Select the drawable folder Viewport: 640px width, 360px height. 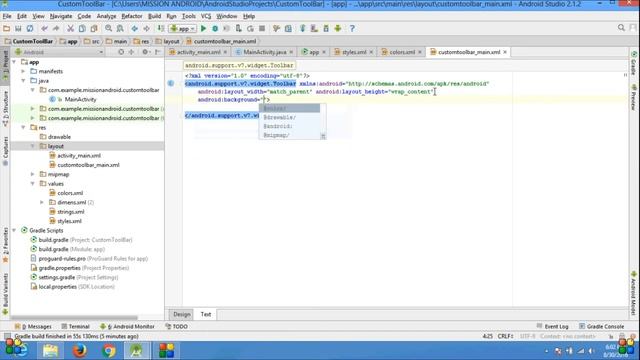tap(59, 137)
